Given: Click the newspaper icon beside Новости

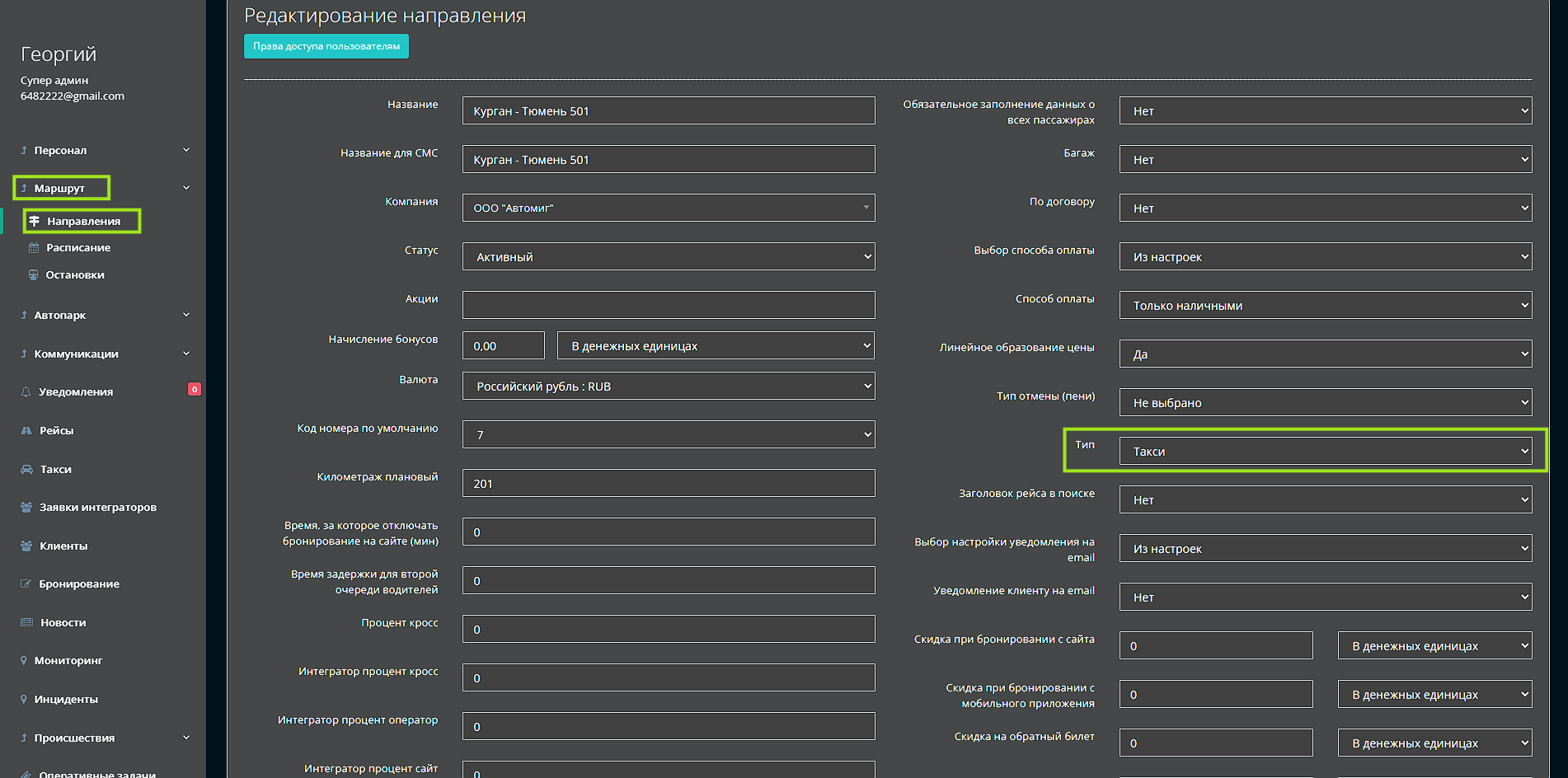Looking at the screenshot, I should (x=26, y=623).
